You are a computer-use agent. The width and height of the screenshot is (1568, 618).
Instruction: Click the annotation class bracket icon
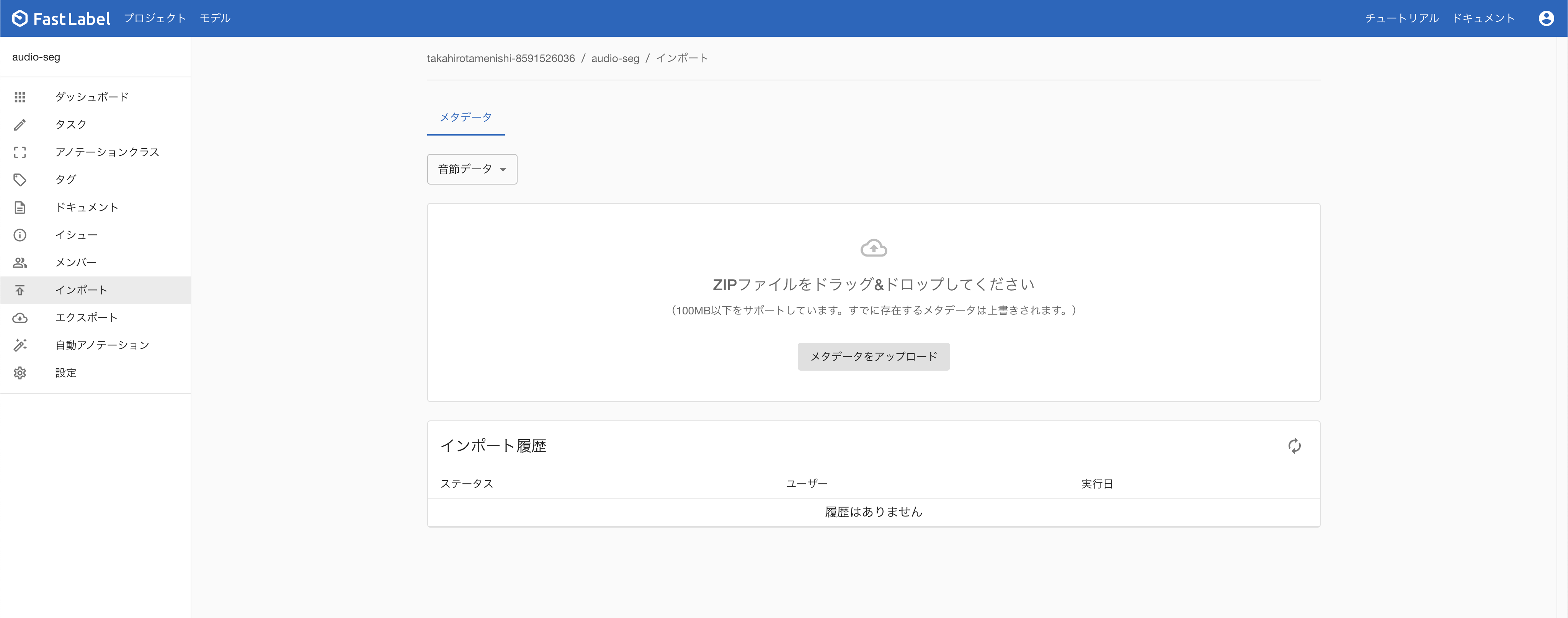(20, 152)
